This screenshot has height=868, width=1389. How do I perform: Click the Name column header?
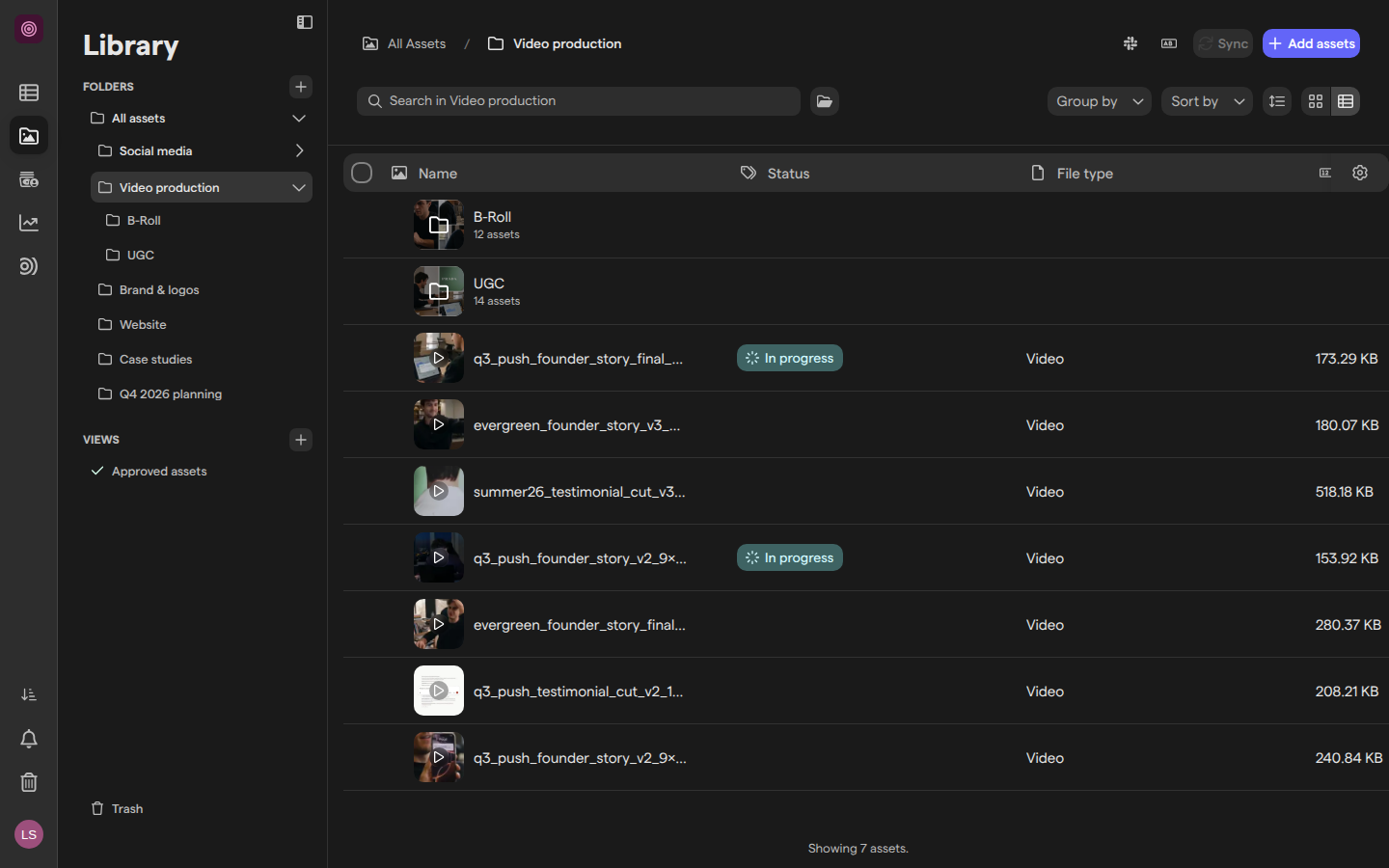pyautogui.click(x=424, y=174)
